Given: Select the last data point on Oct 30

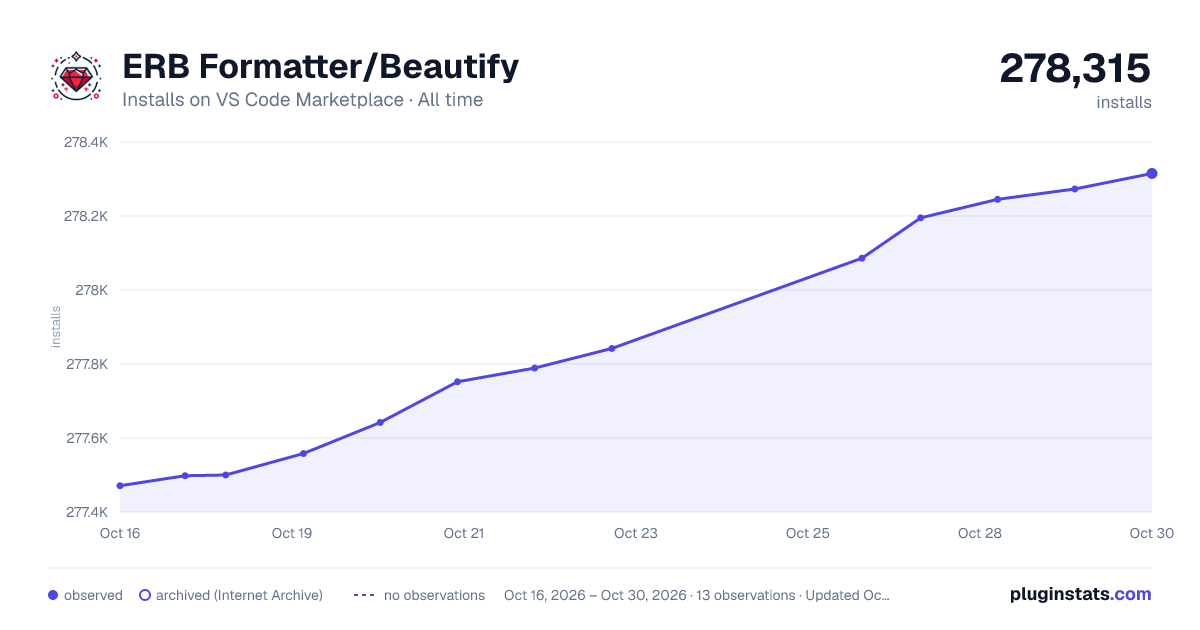Looking at the screenshot, I should [x=1152, y=174].
